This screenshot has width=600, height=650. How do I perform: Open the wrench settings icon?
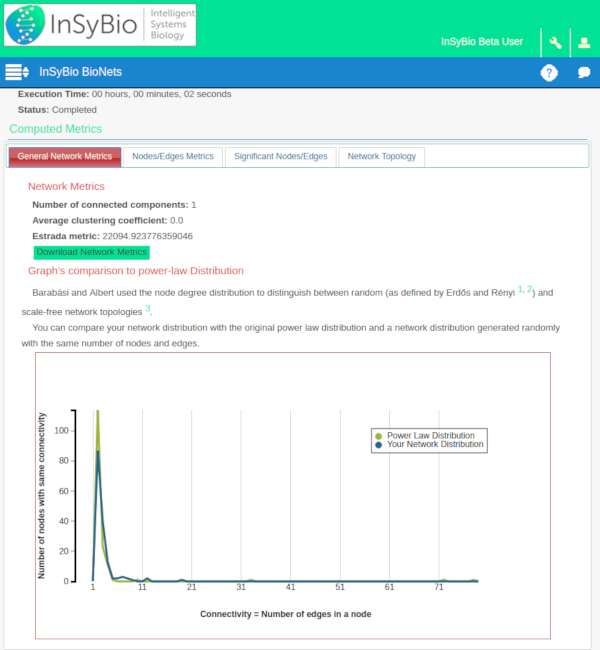pyautogui.click(x=555, y=43)
